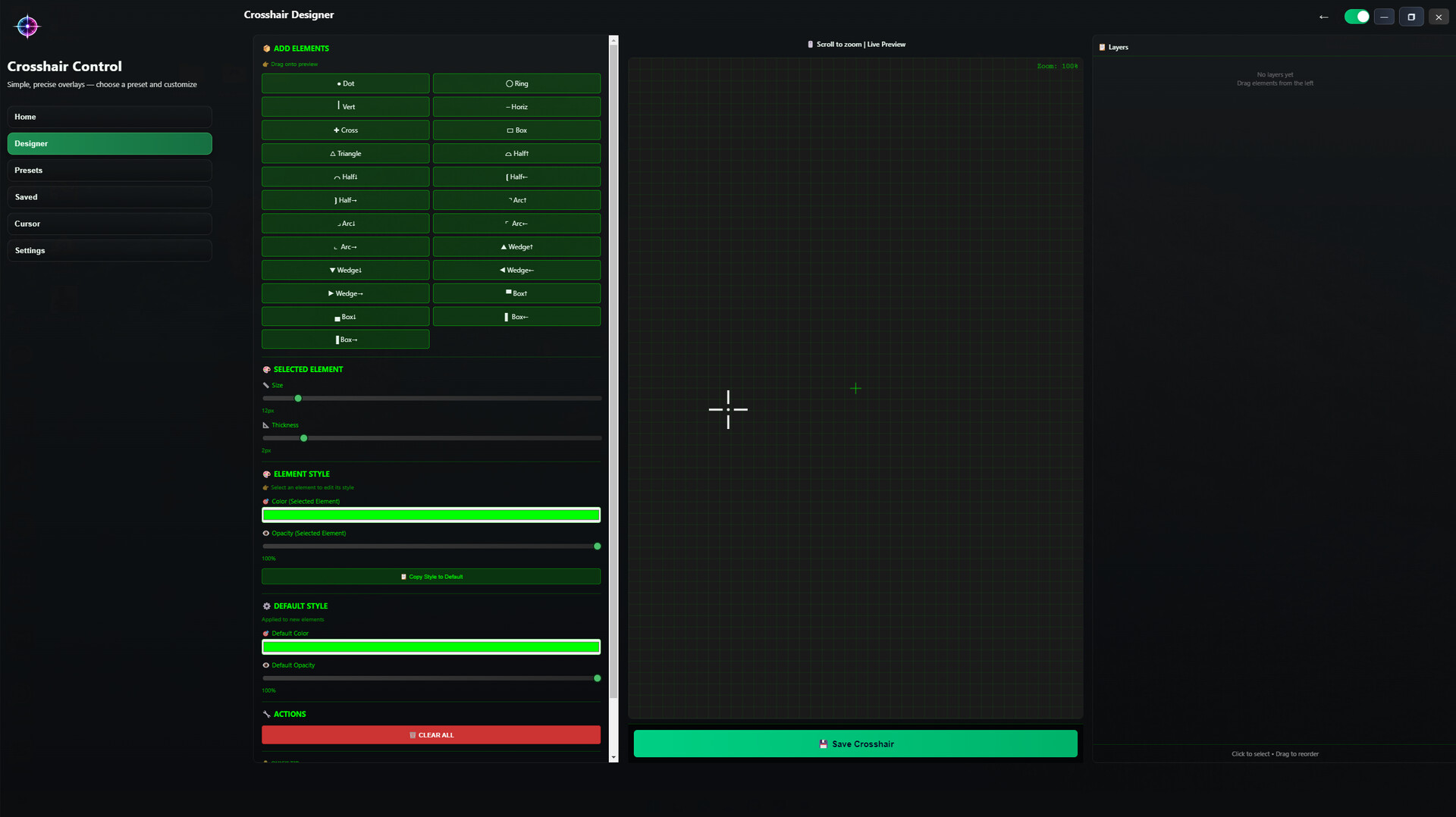Add a Triangle element
Viewport: 1456px width, 817px height.
345,154
